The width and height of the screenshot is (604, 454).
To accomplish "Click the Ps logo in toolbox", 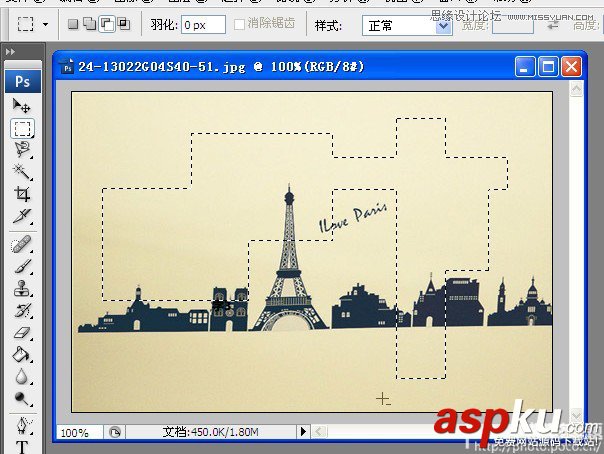I will [x=22, y=81].
